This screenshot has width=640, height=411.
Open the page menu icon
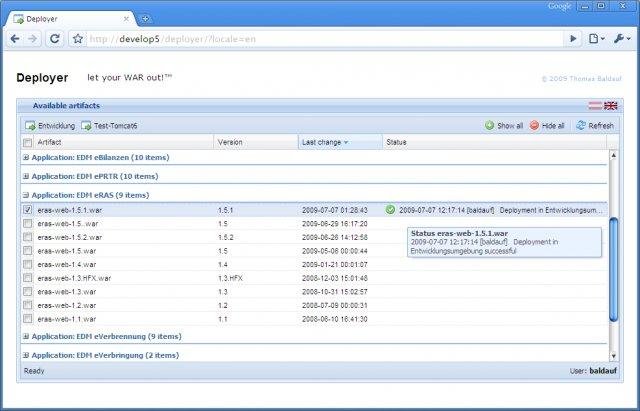click(x=596, y=39)
